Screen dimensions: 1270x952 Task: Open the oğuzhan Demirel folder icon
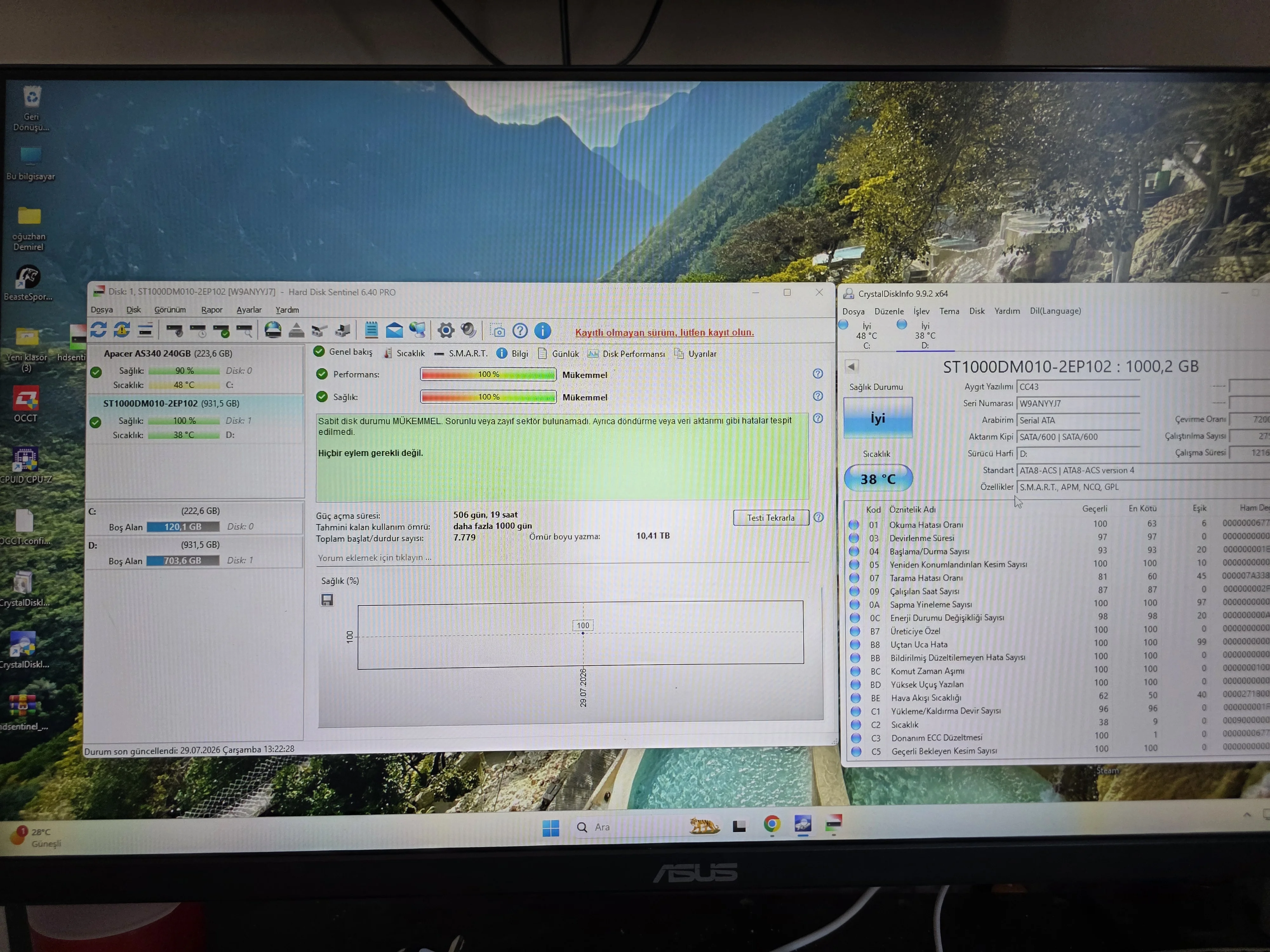[29, 229]
